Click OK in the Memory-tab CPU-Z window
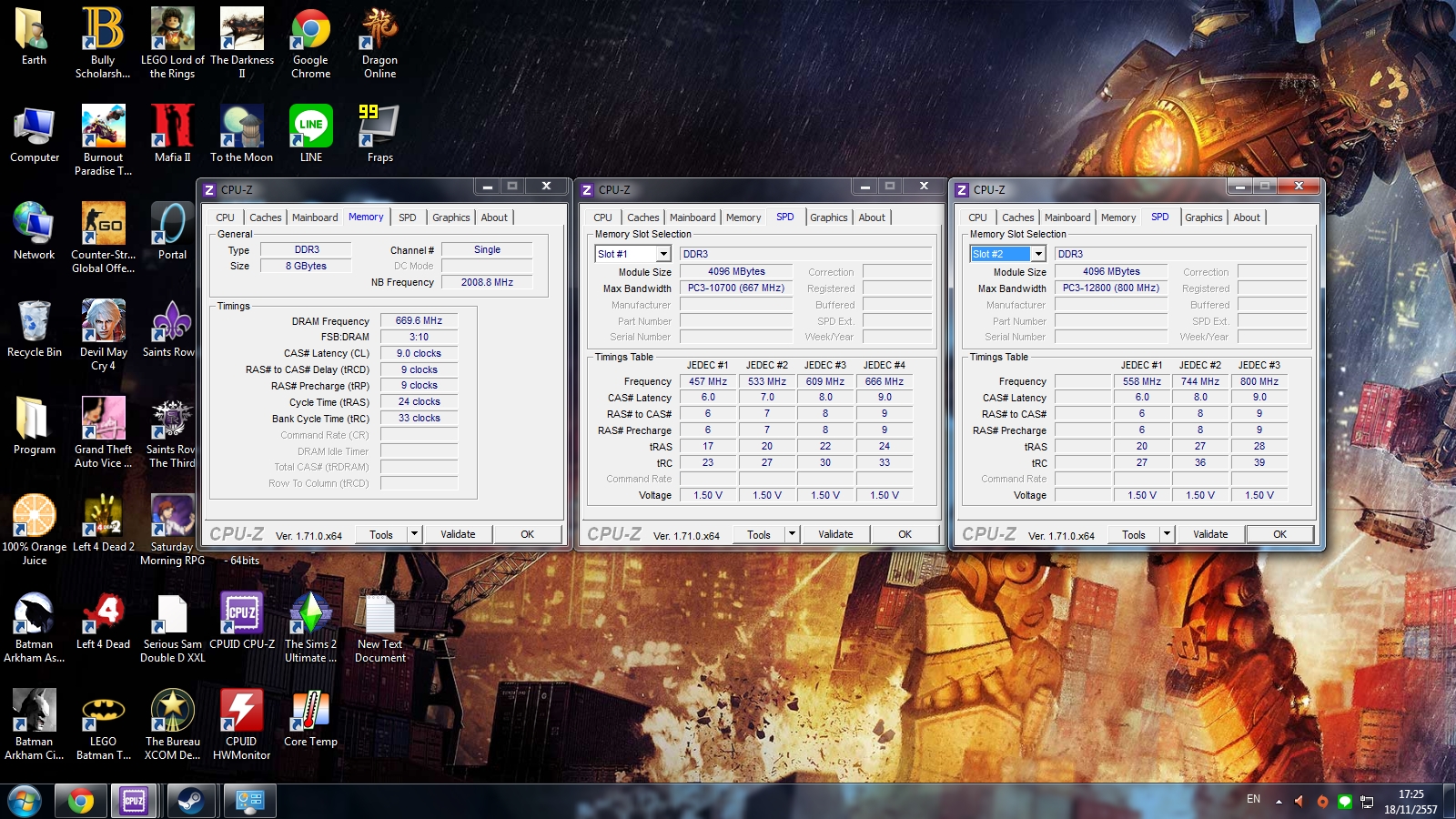 (527, 534)
